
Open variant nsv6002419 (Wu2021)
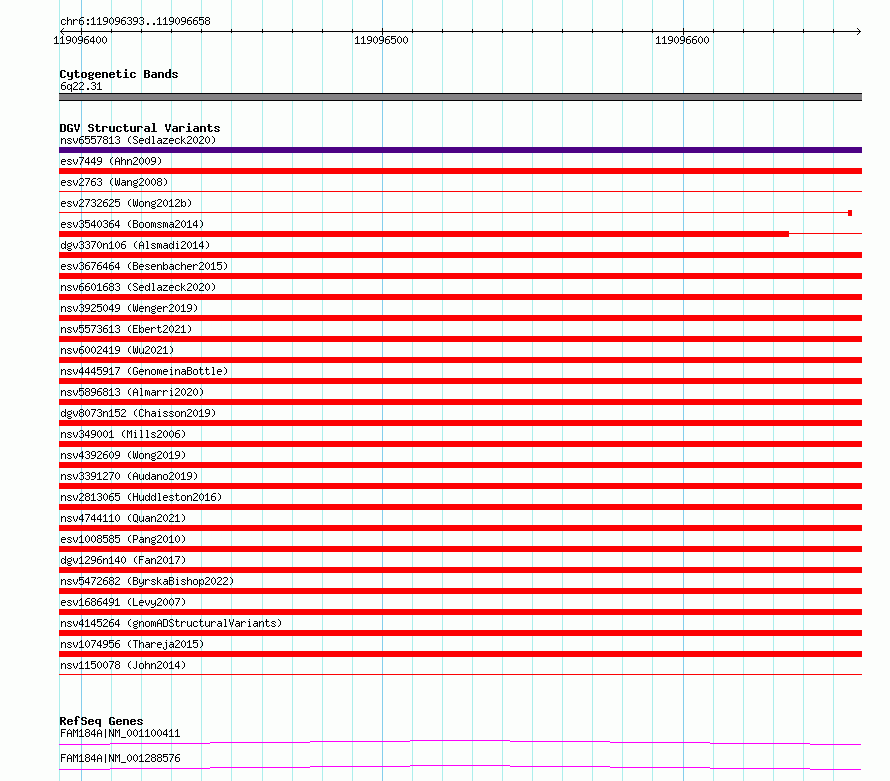(x=117, y=350)
